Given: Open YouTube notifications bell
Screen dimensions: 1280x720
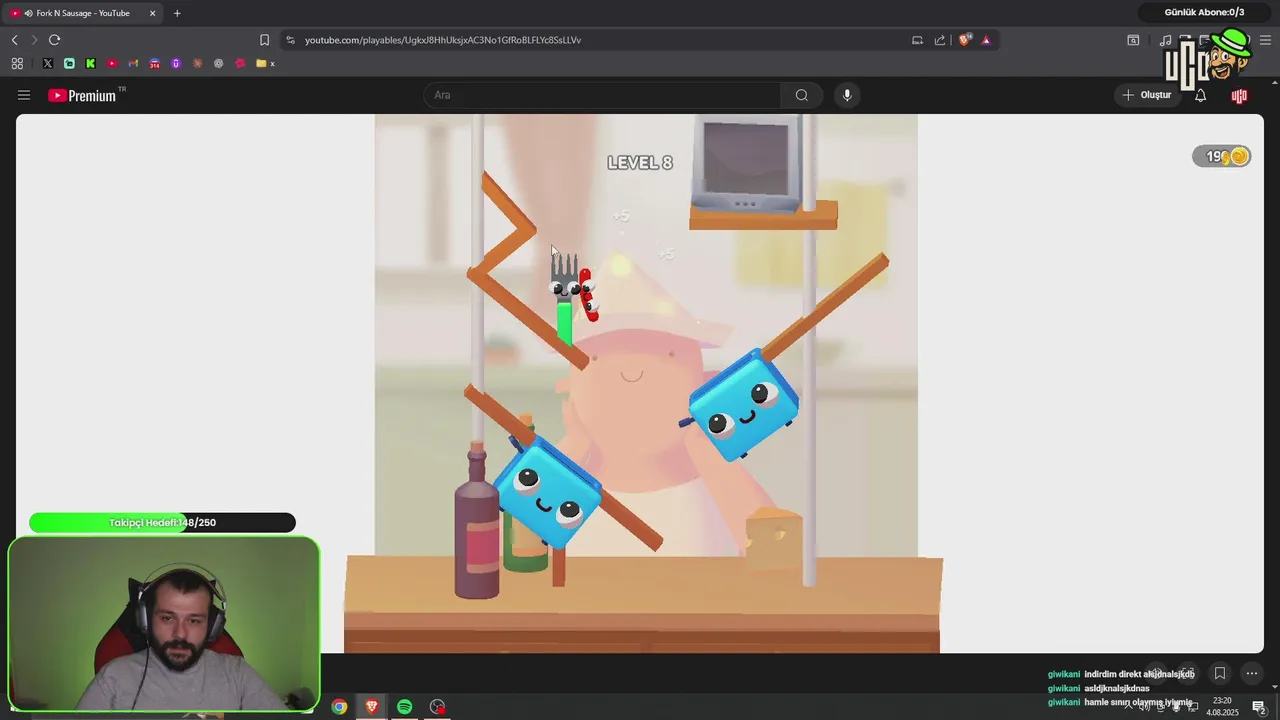Looking at the screenshot, I should pyautogui.click(x=1200, y=95).
